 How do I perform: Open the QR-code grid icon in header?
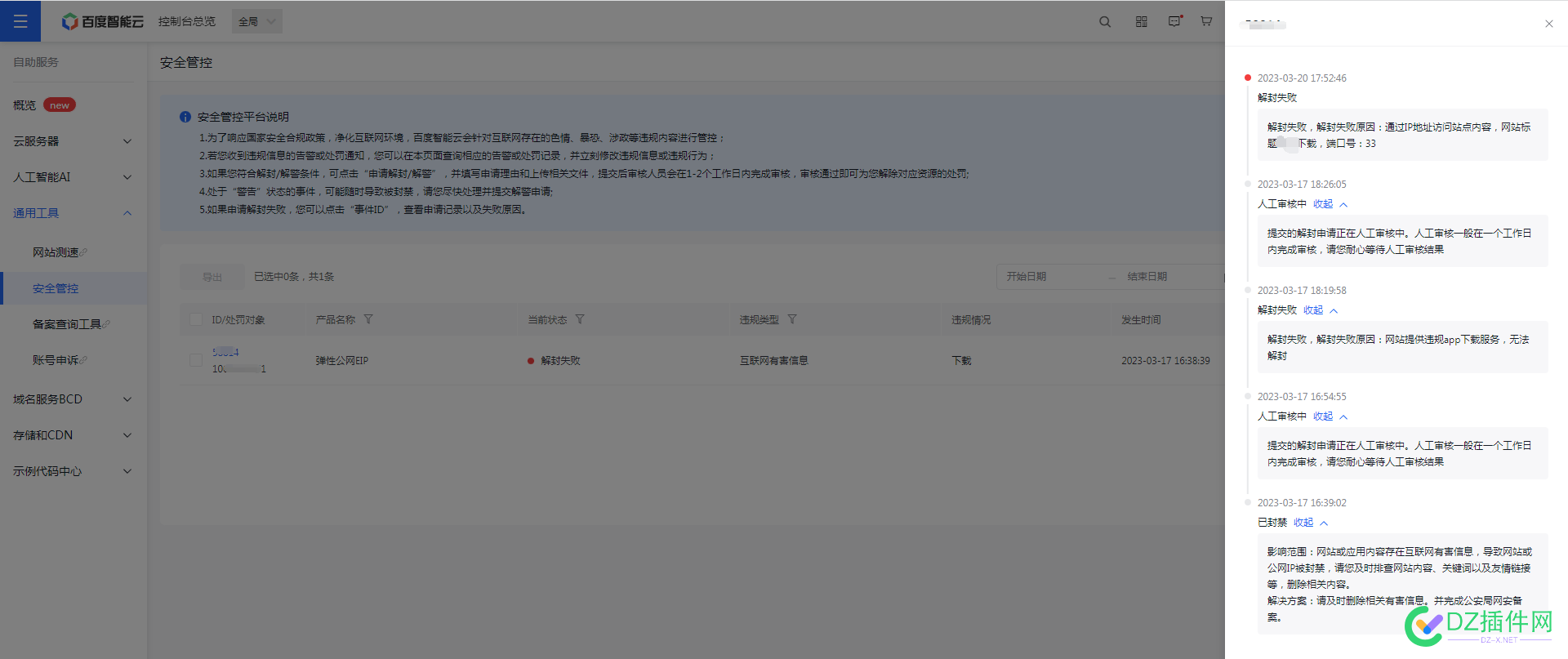click(1142, 22)
